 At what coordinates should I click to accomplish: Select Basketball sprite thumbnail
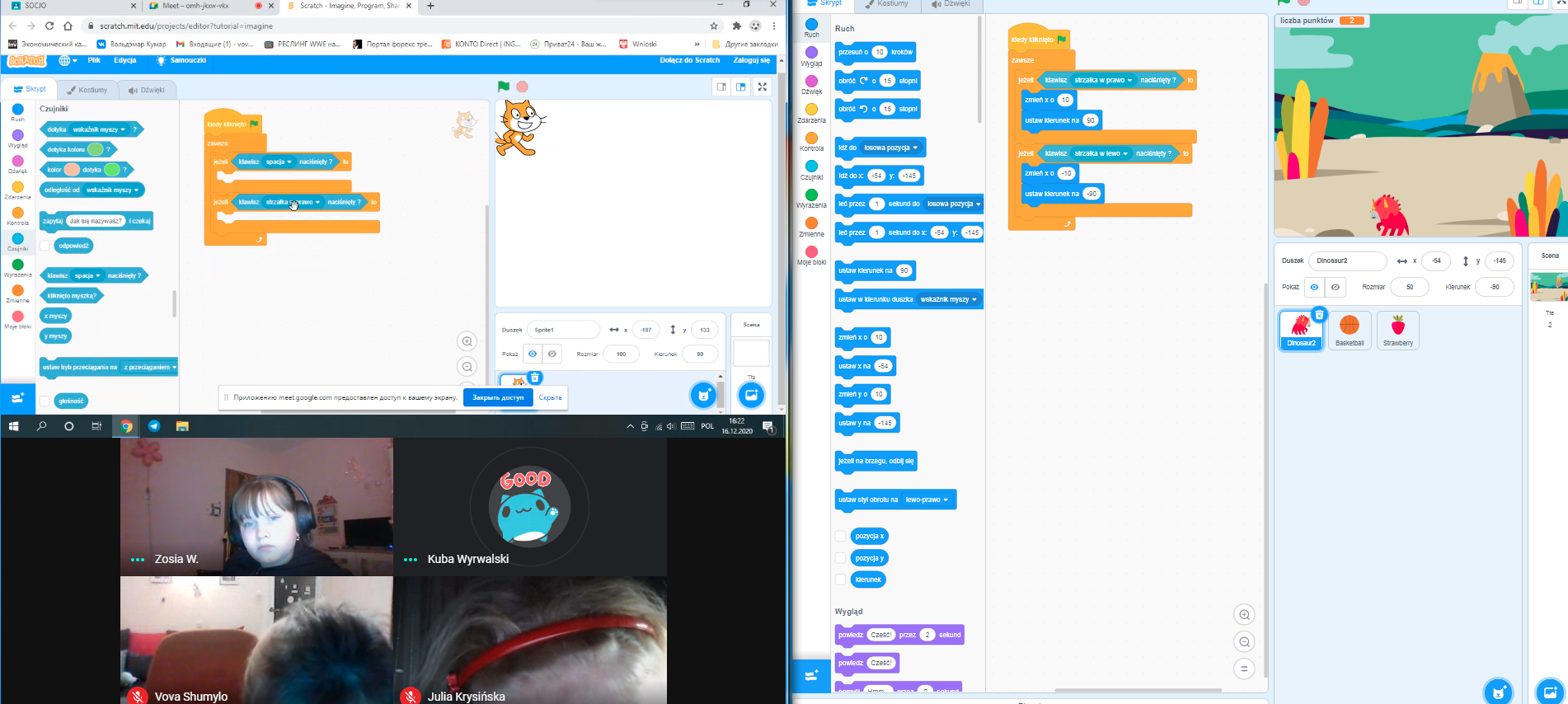coord(1350,331)
